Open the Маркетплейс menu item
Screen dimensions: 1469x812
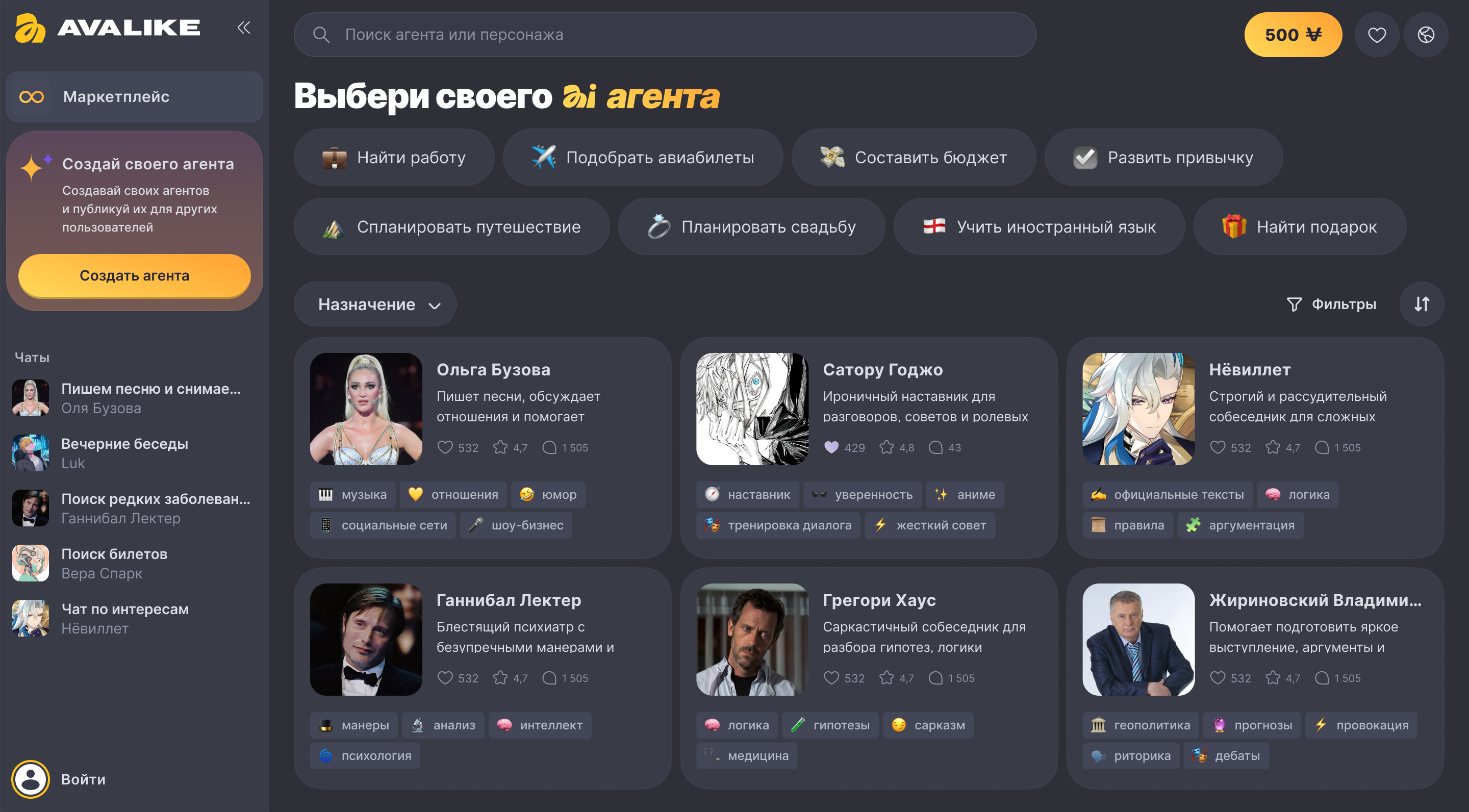[x=135, y=97]
